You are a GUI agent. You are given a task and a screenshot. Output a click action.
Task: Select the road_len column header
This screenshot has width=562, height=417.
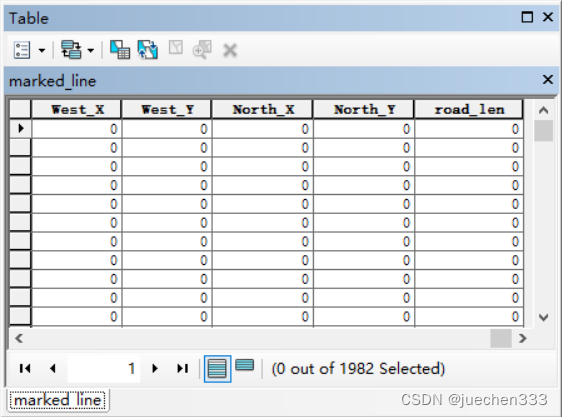coord(469,109)
